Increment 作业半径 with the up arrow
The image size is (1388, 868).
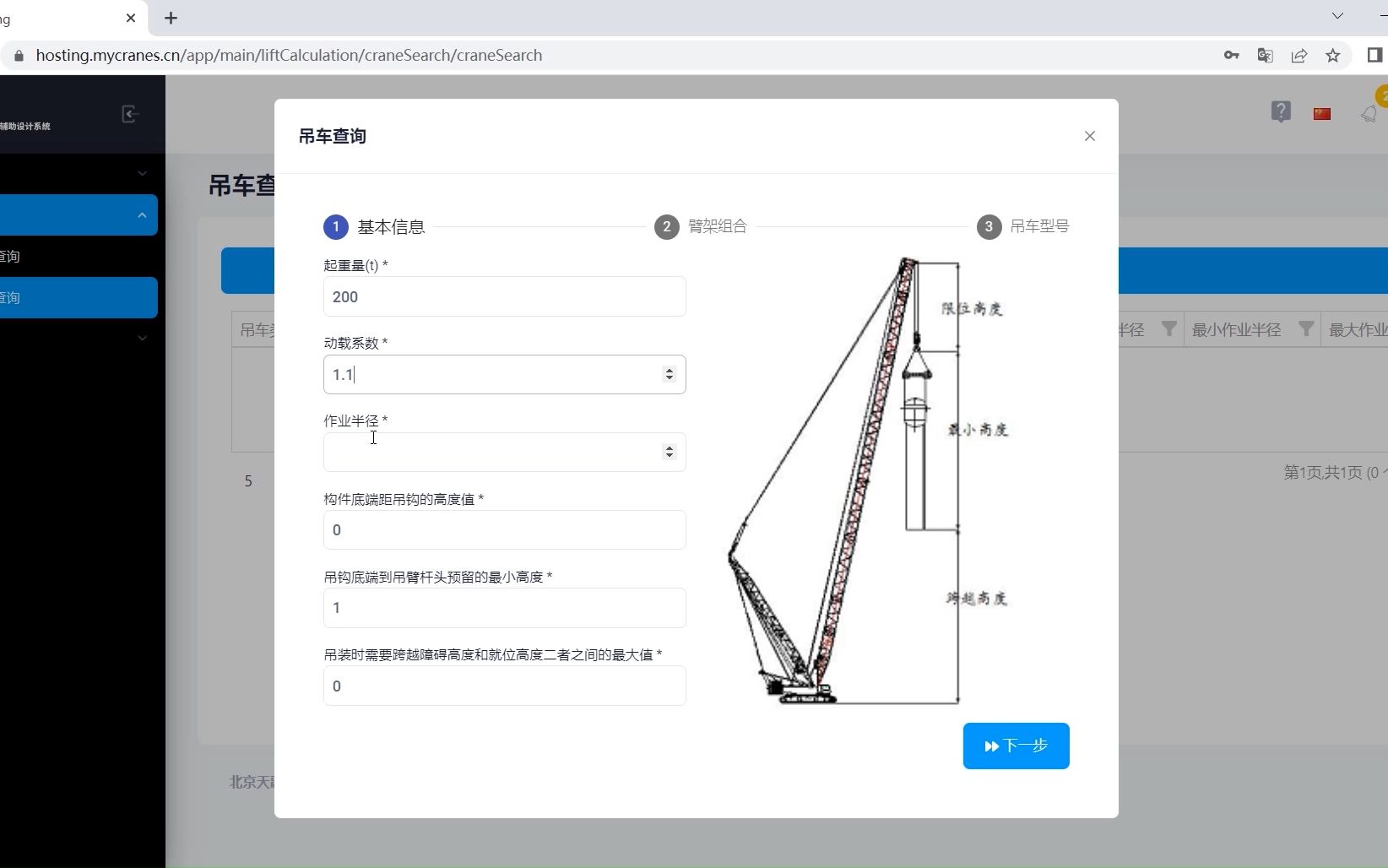670,448
